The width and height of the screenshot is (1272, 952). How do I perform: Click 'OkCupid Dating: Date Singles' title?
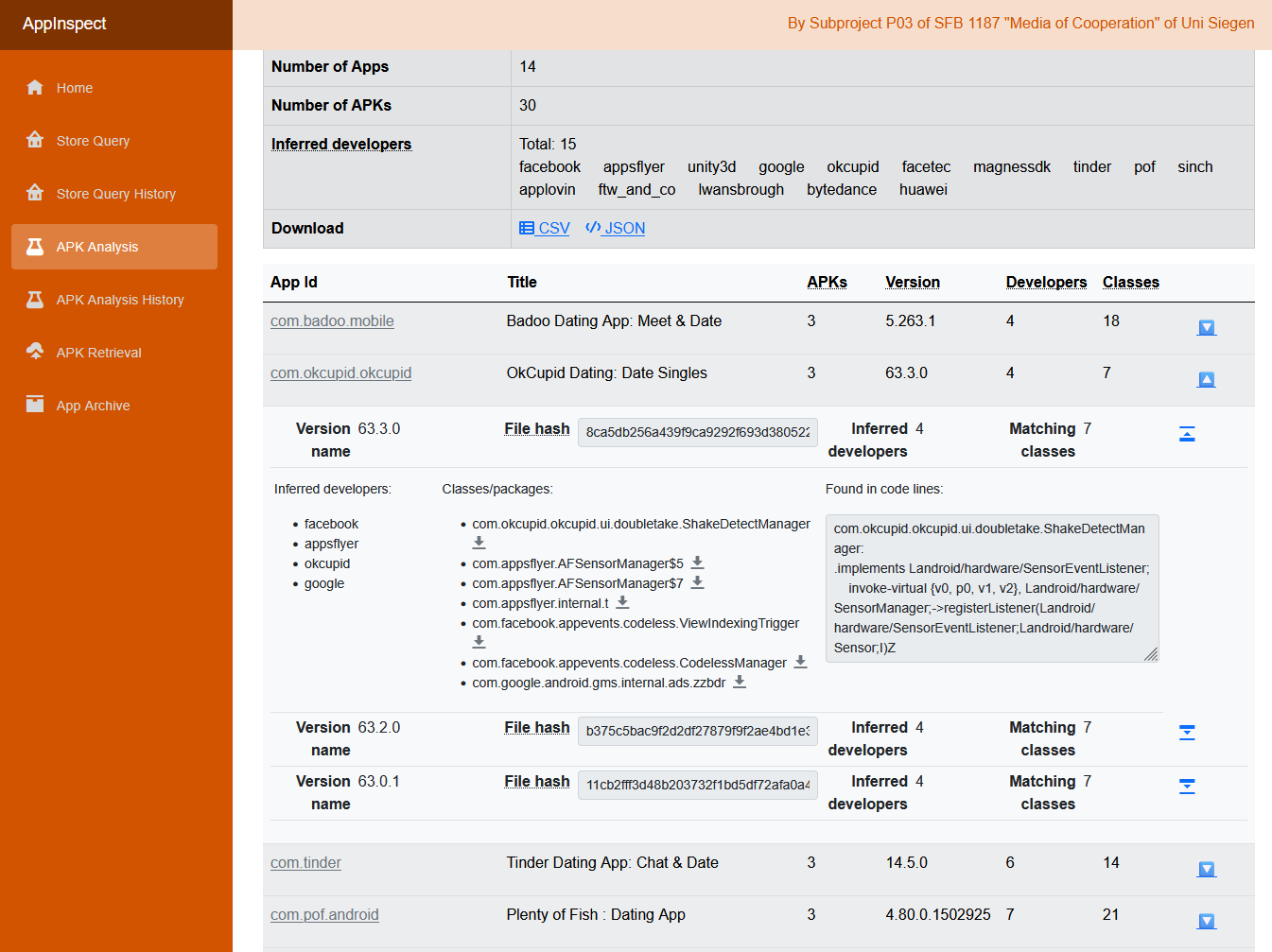click(607, 373)
